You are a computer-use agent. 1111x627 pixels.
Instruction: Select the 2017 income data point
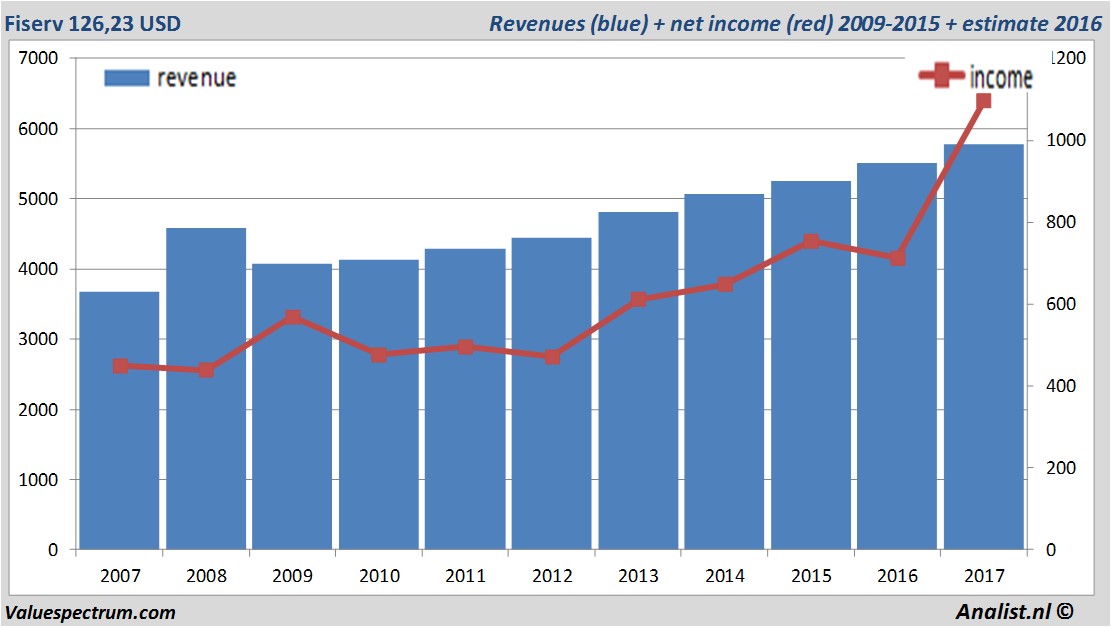click(983, 100)
